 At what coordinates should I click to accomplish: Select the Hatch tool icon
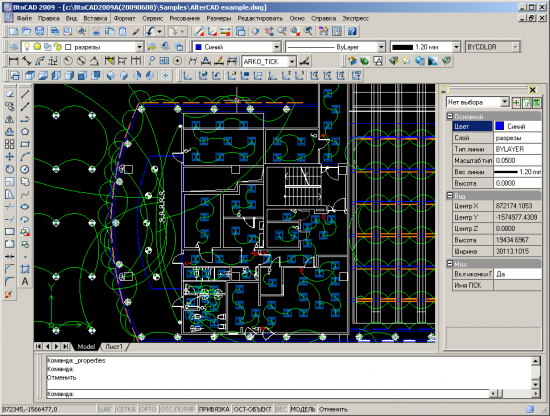coord(25,269)
